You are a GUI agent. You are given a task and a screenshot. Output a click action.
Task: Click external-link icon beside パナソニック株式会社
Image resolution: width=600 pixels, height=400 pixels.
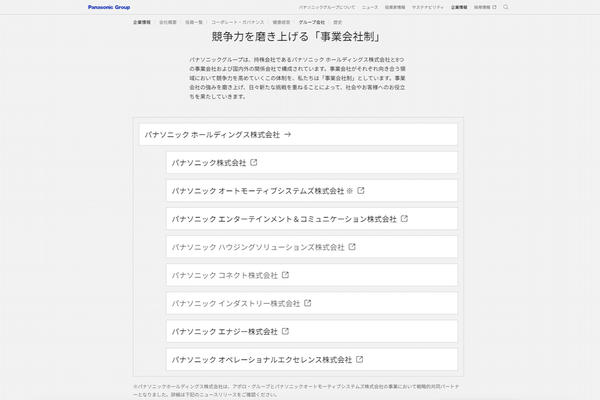(x=254, y=162)
